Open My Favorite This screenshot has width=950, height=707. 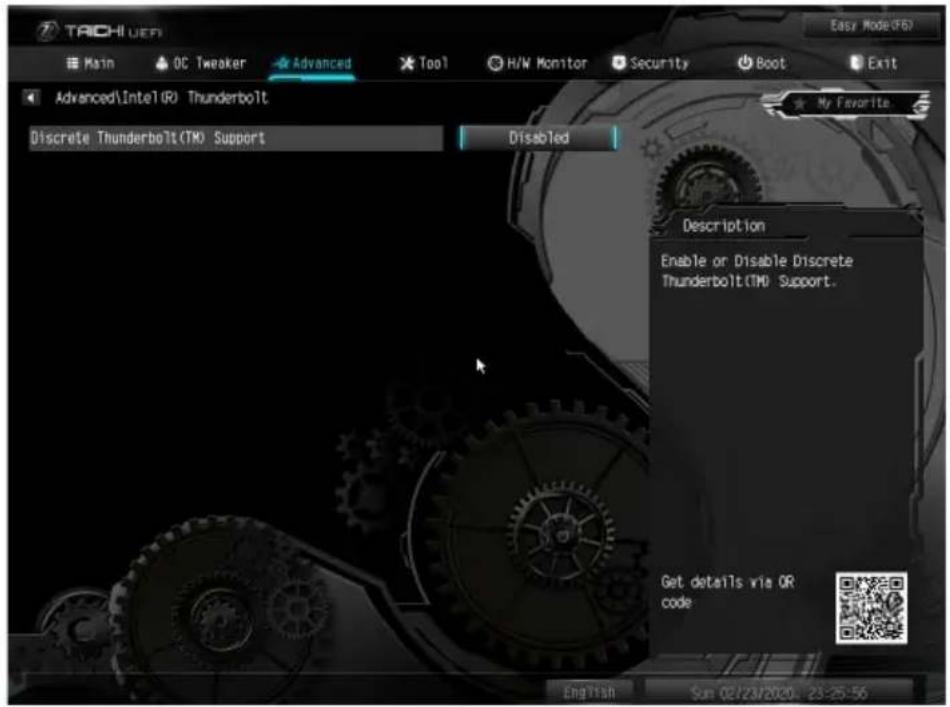(x=848, y=104)
